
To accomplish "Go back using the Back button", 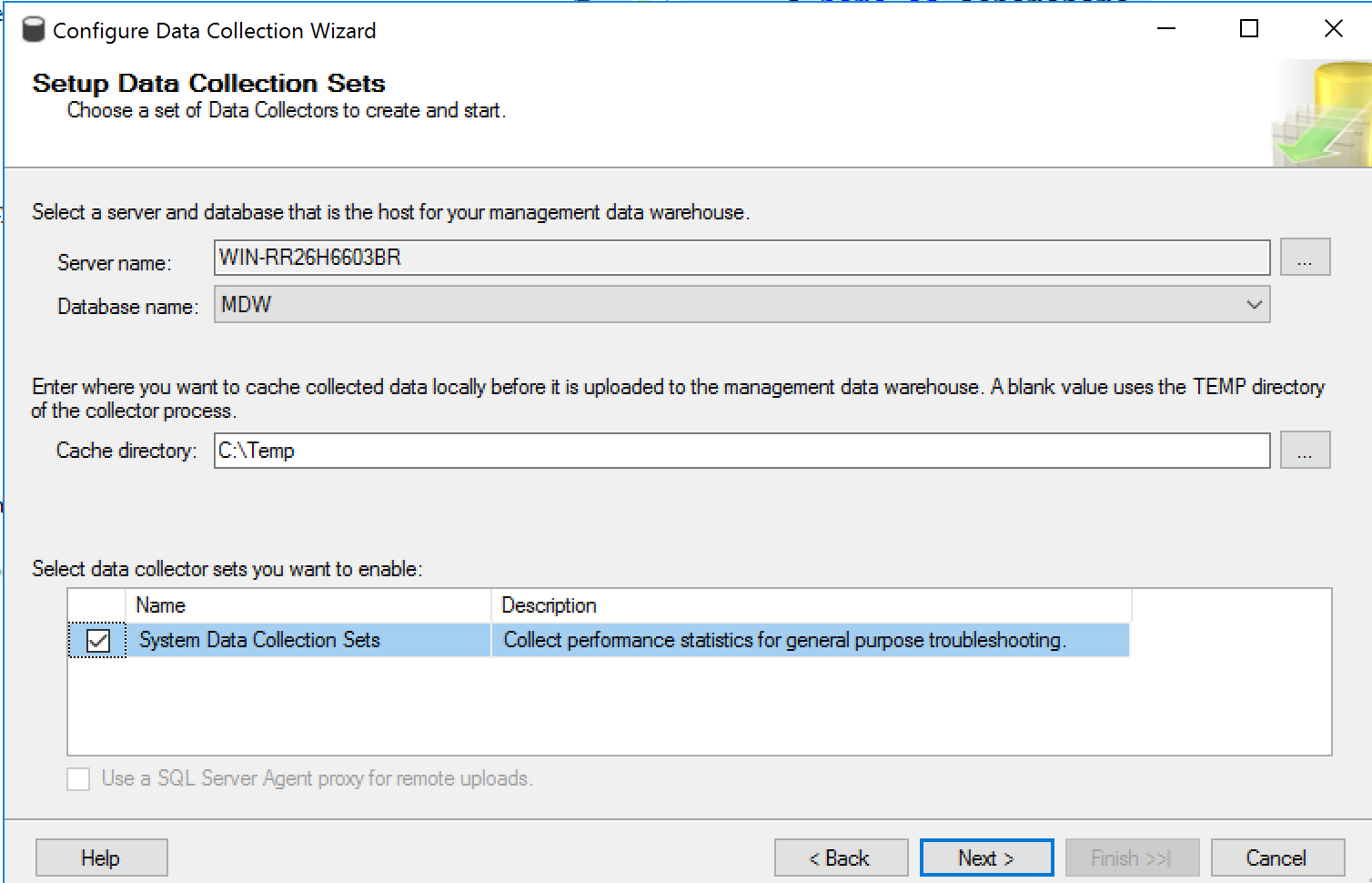I will [x=841, y=858].
